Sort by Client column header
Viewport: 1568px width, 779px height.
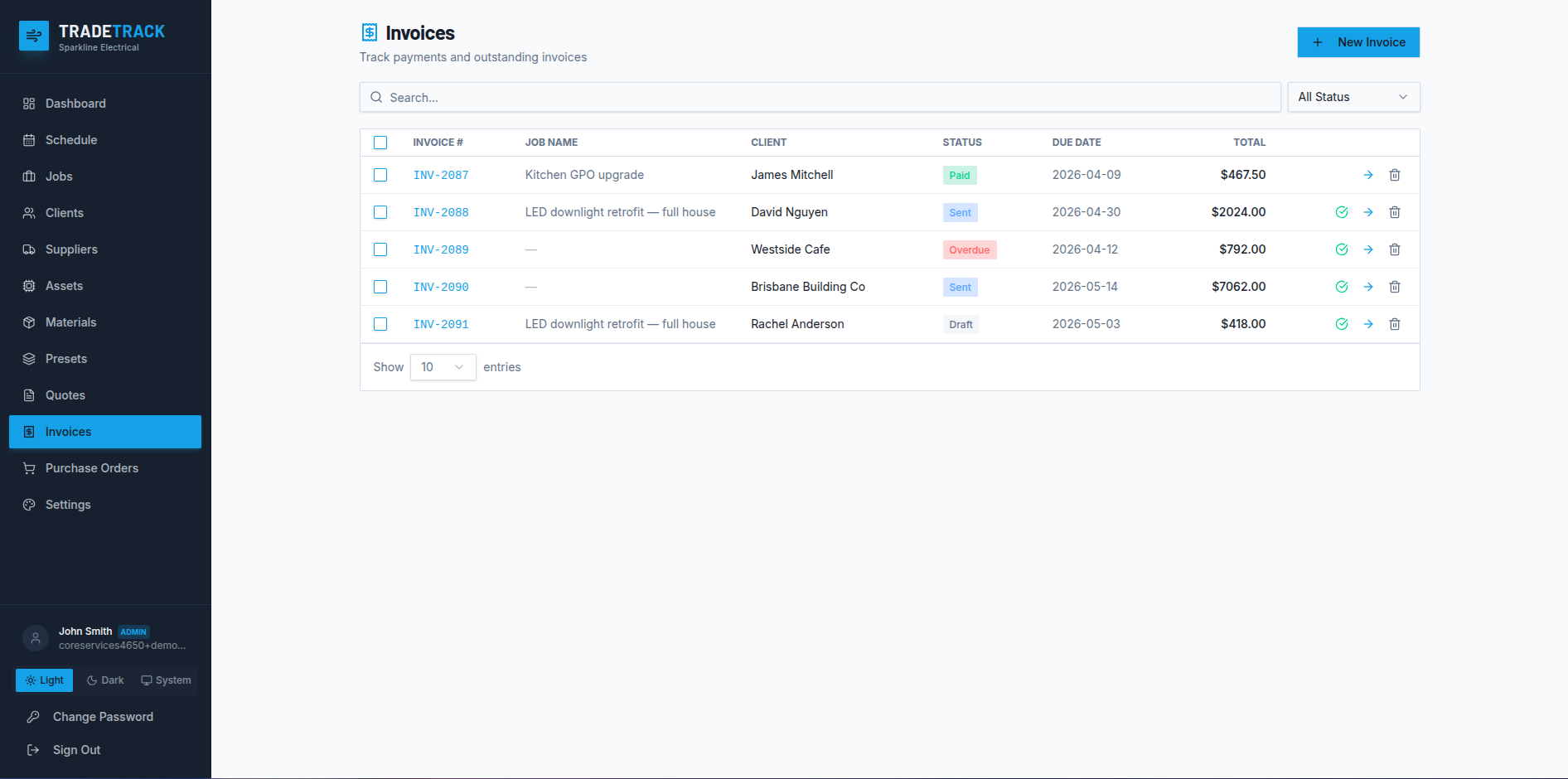click(768, 143)
